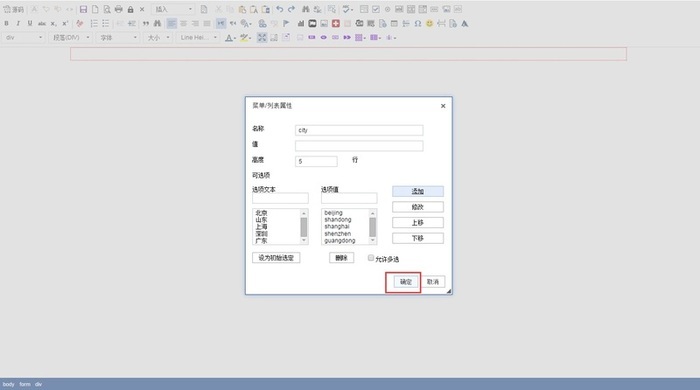700x390 pixels.
Task: Open the div styles dropdown
Action: pos(23,38)
